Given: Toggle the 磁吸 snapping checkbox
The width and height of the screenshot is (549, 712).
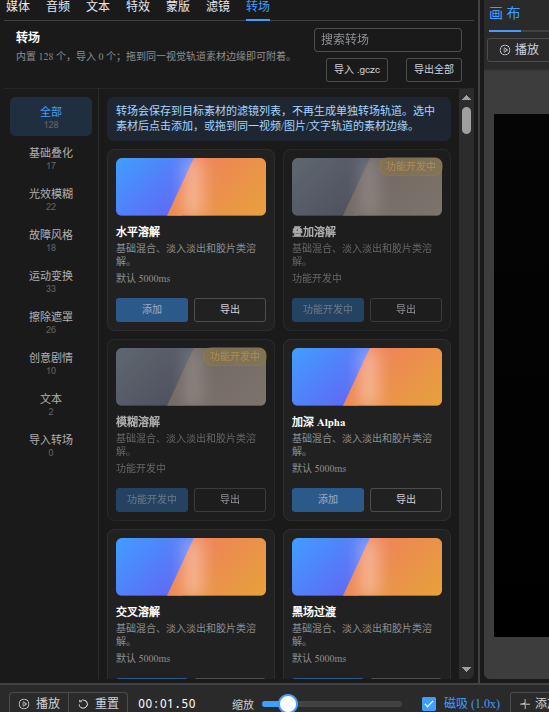Looking at the screenshot, I should (429, 704).
